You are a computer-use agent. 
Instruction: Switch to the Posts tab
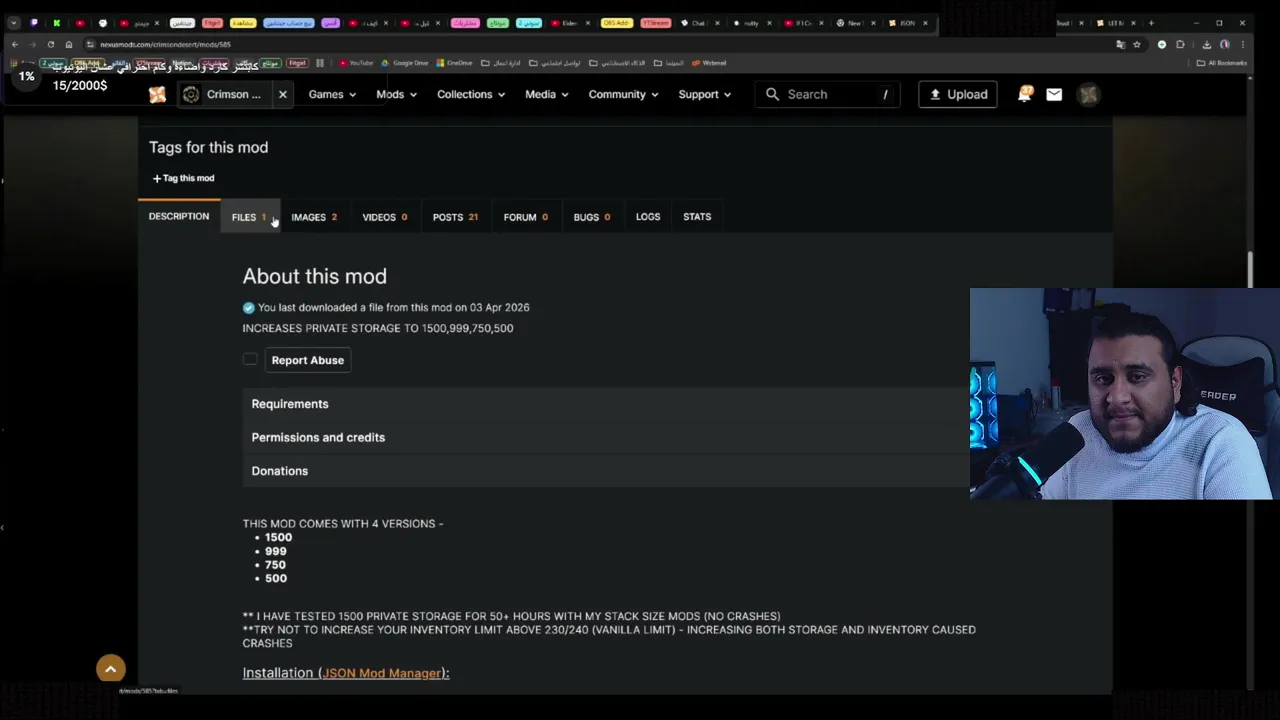point(455,217)
